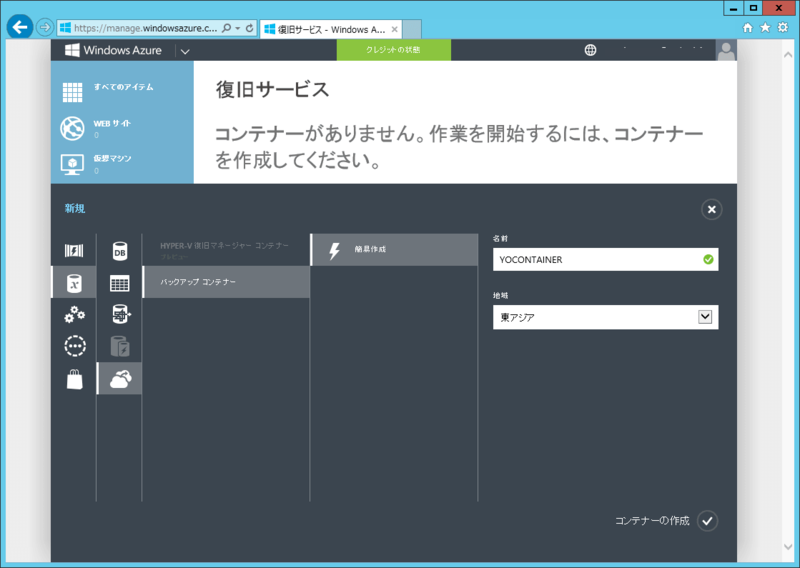Open the 地域 dropdown showing 東アジア
The image size is (800, 568).
click(606, 317)
